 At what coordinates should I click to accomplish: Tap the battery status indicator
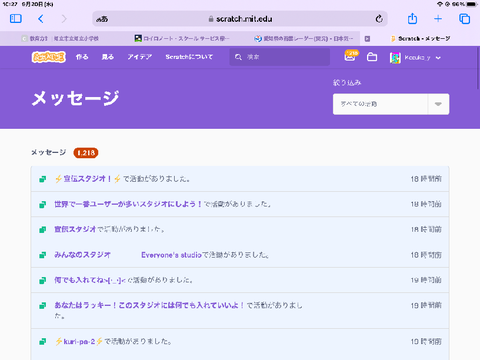click(472, 4)
